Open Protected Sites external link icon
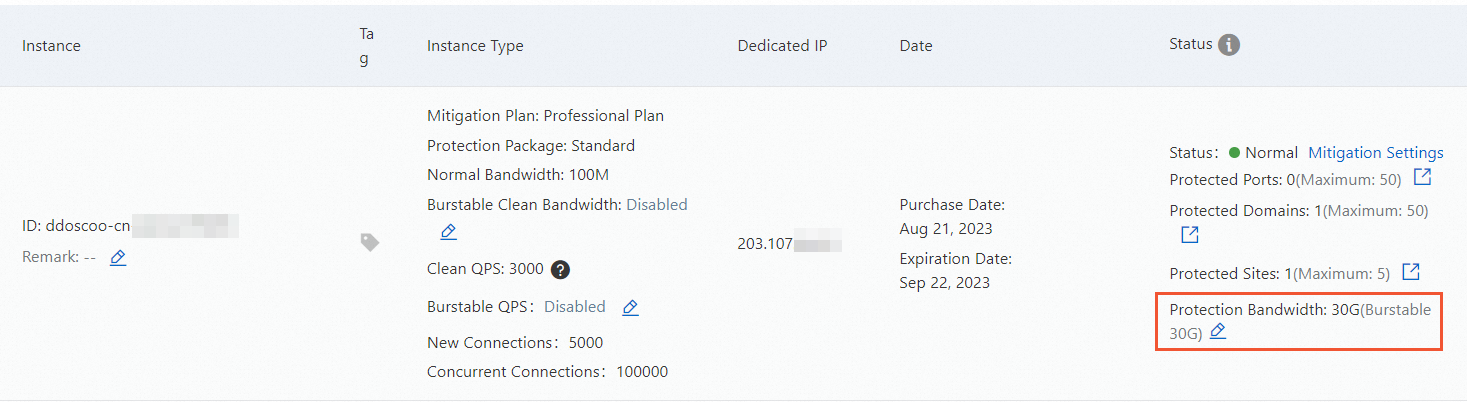Viewport: 1467px width, 402px height. point(1410,272)
